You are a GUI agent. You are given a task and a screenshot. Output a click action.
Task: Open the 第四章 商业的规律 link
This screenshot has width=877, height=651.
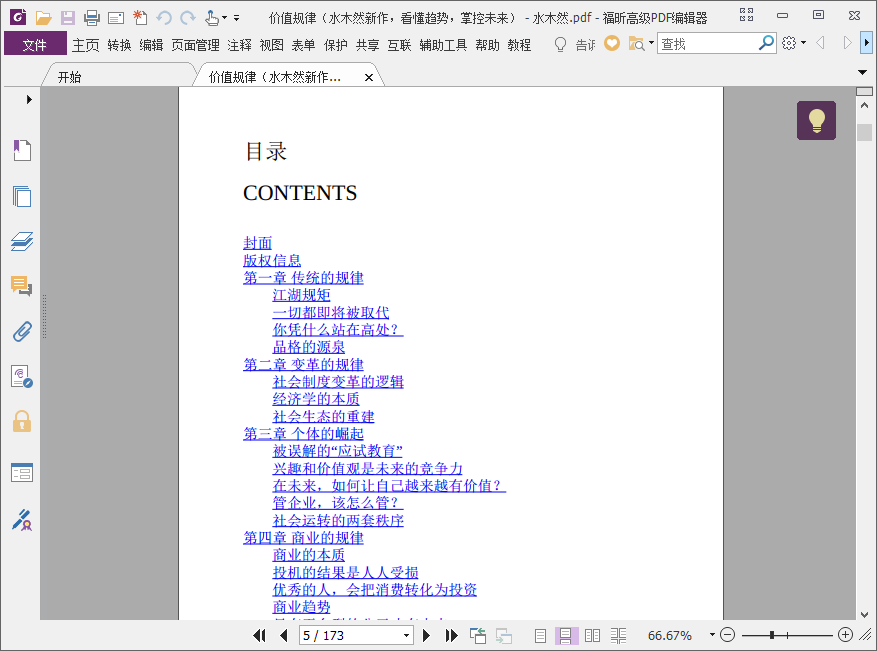(x=303, y=537)
